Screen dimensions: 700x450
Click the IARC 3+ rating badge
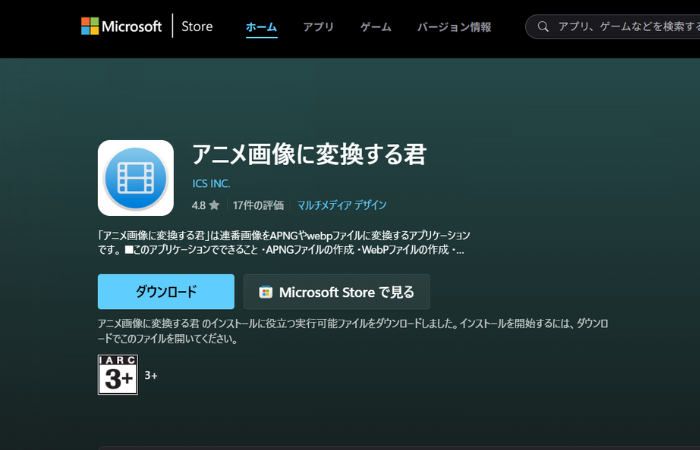pyautogui.click(x=117, y=374)
